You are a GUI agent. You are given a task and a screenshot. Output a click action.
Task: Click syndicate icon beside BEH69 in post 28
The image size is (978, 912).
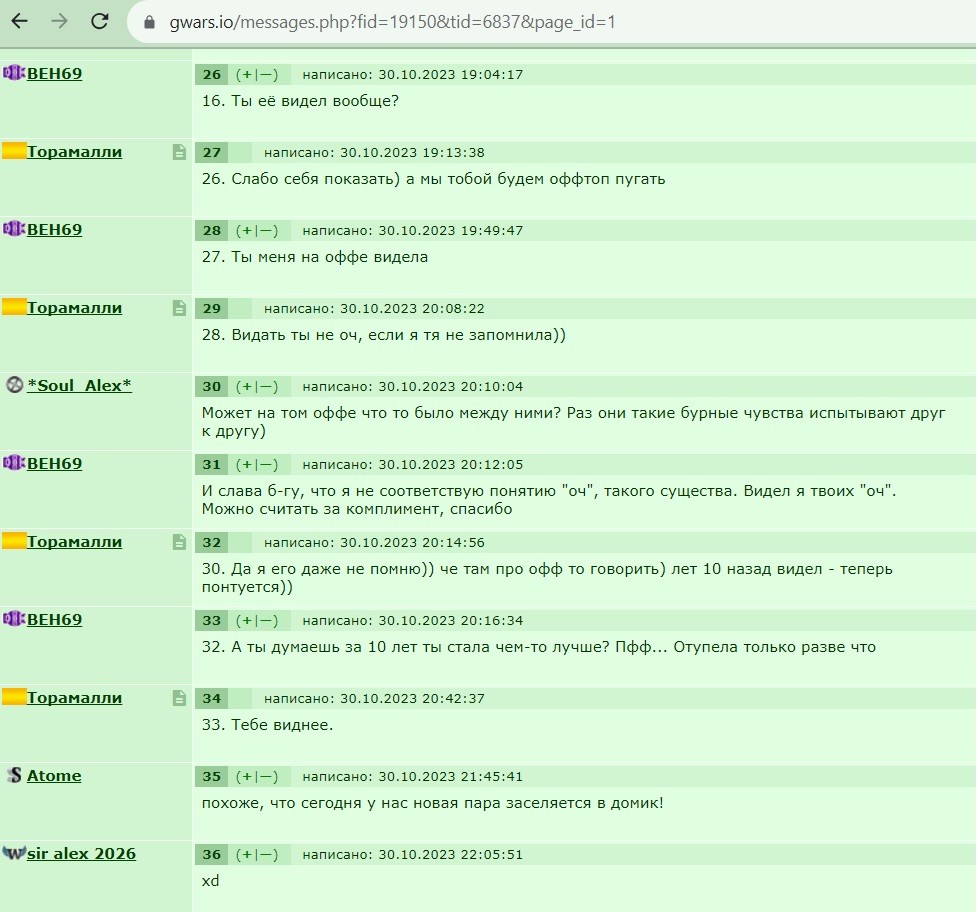click(14, 229)
